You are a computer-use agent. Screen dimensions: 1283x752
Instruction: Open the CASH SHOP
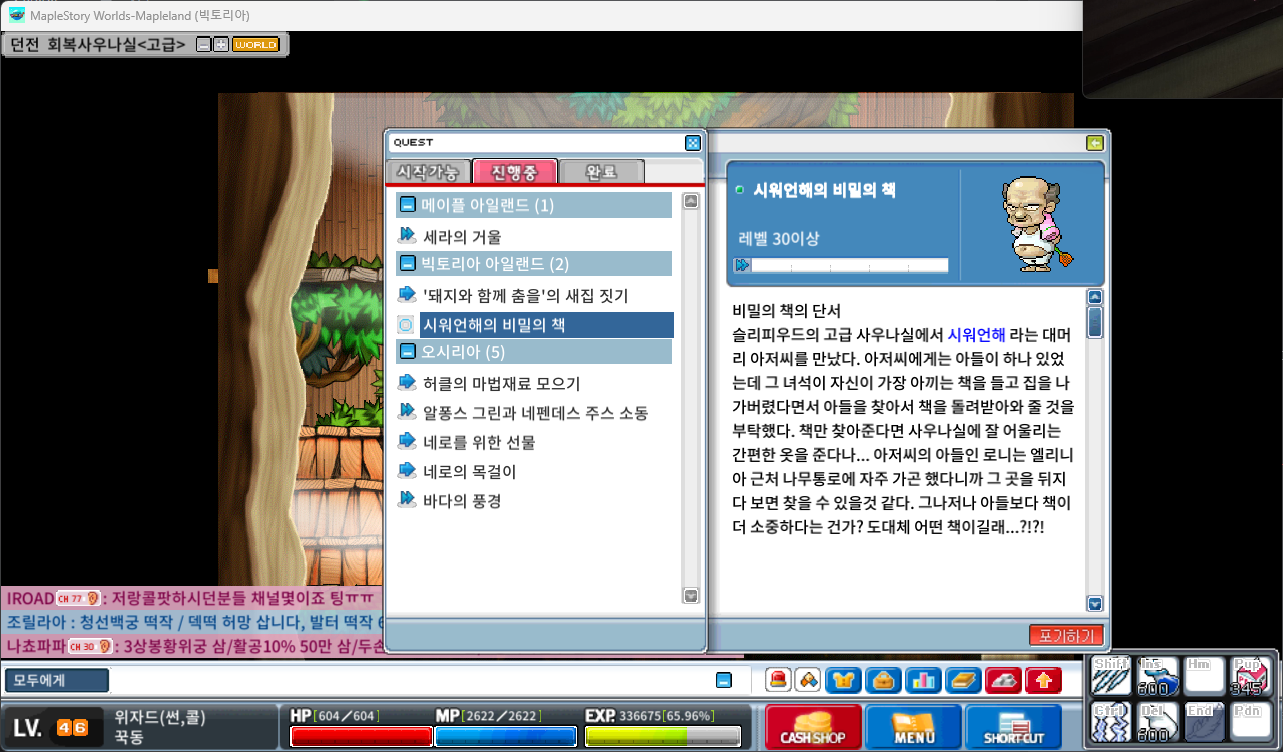point(813,727)
